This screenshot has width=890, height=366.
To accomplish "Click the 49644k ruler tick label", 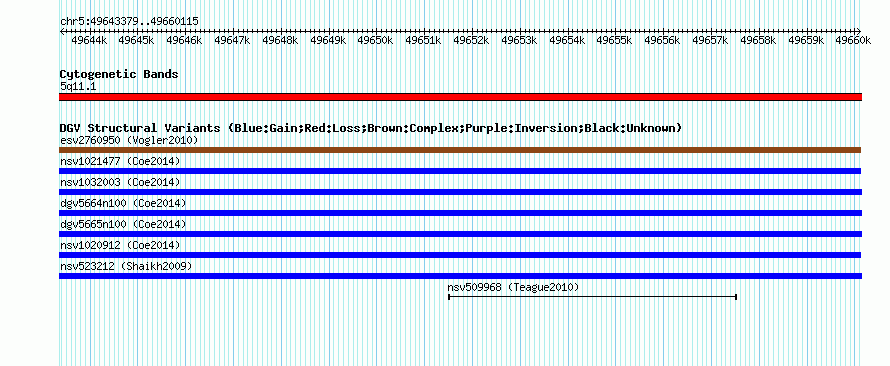I will (x=89, y=40).
